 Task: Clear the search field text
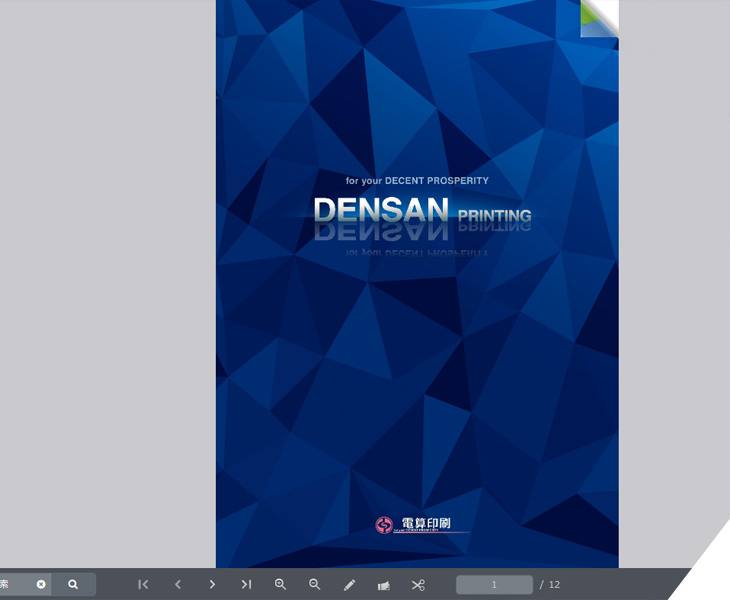(x=41, y=584)
